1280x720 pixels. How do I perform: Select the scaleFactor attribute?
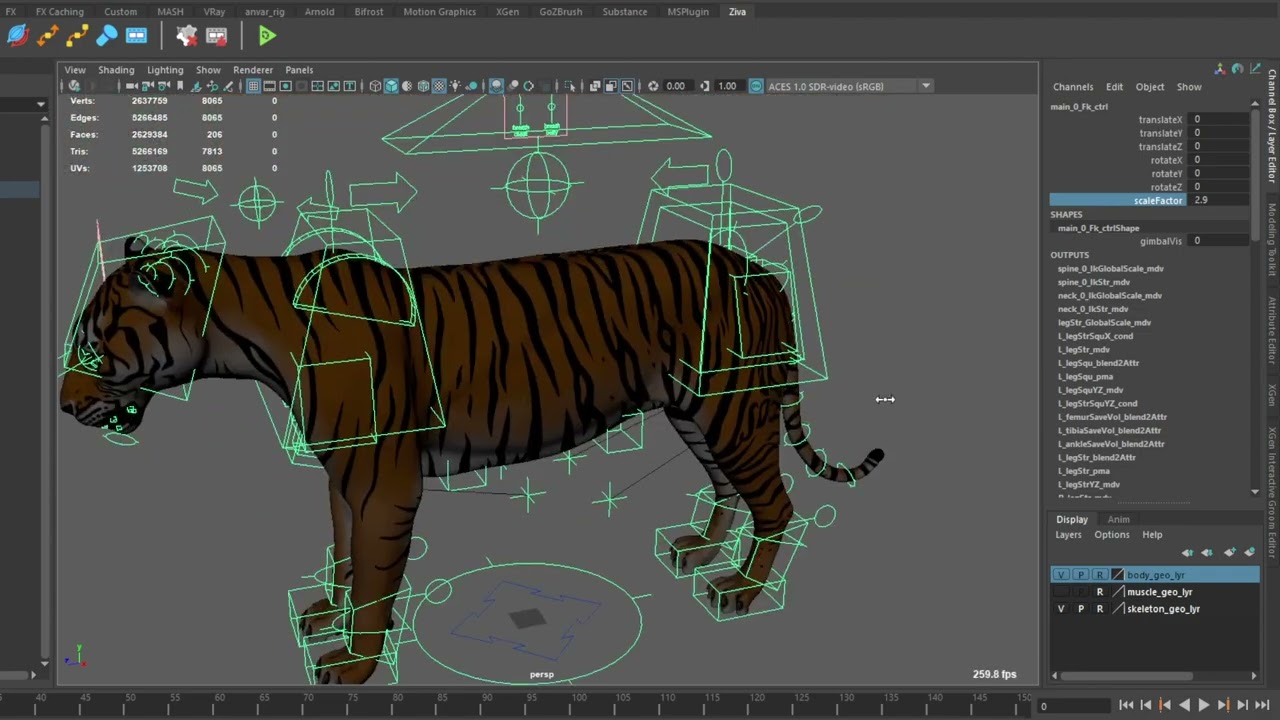[1158, 200]
